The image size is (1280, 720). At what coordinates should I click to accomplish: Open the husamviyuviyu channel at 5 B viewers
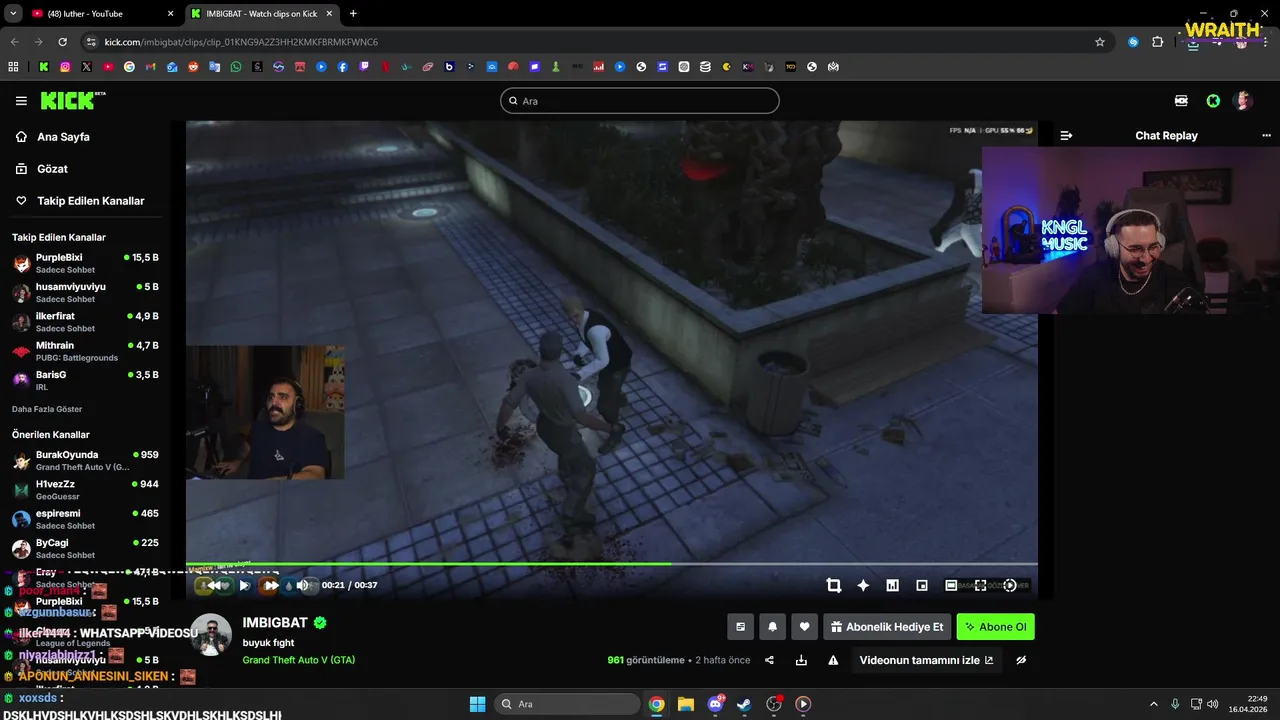[x=84, y=292]
